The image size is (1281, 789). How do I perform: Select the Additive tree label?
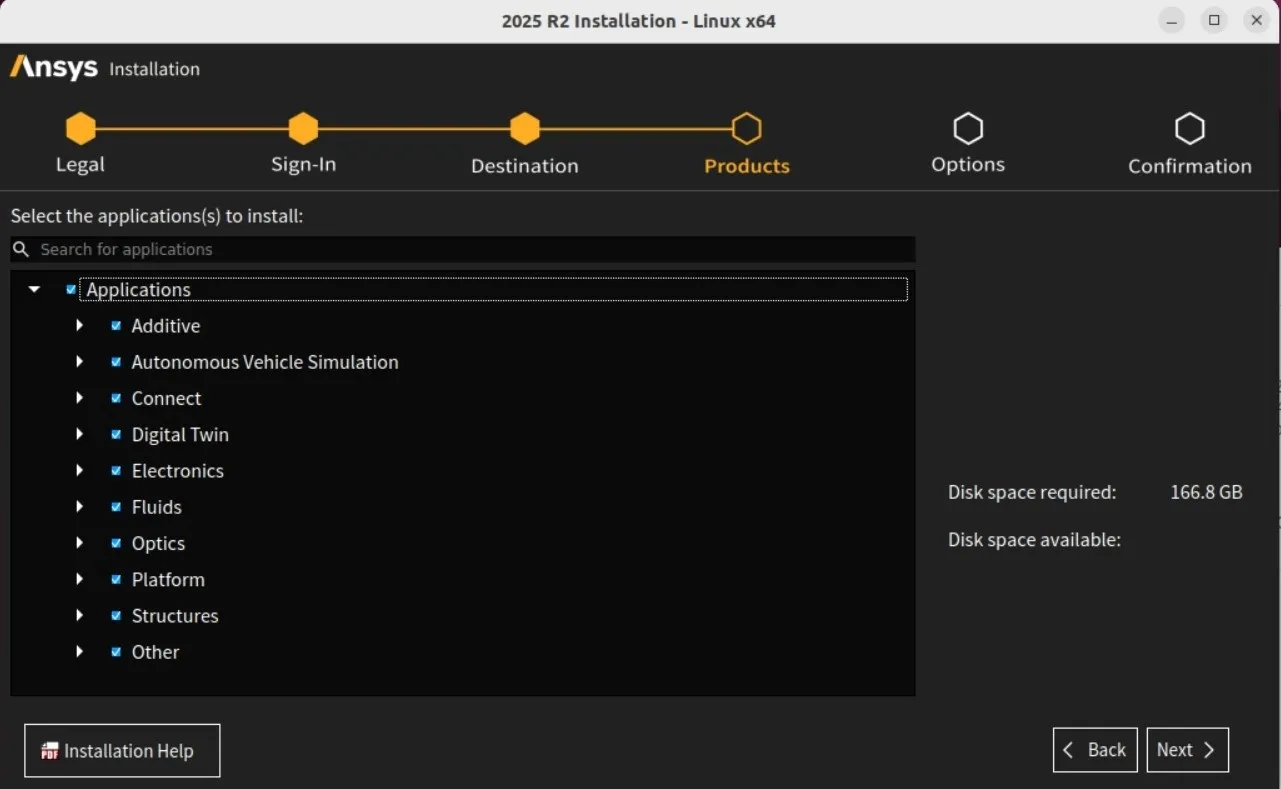[x=166, y=326]
